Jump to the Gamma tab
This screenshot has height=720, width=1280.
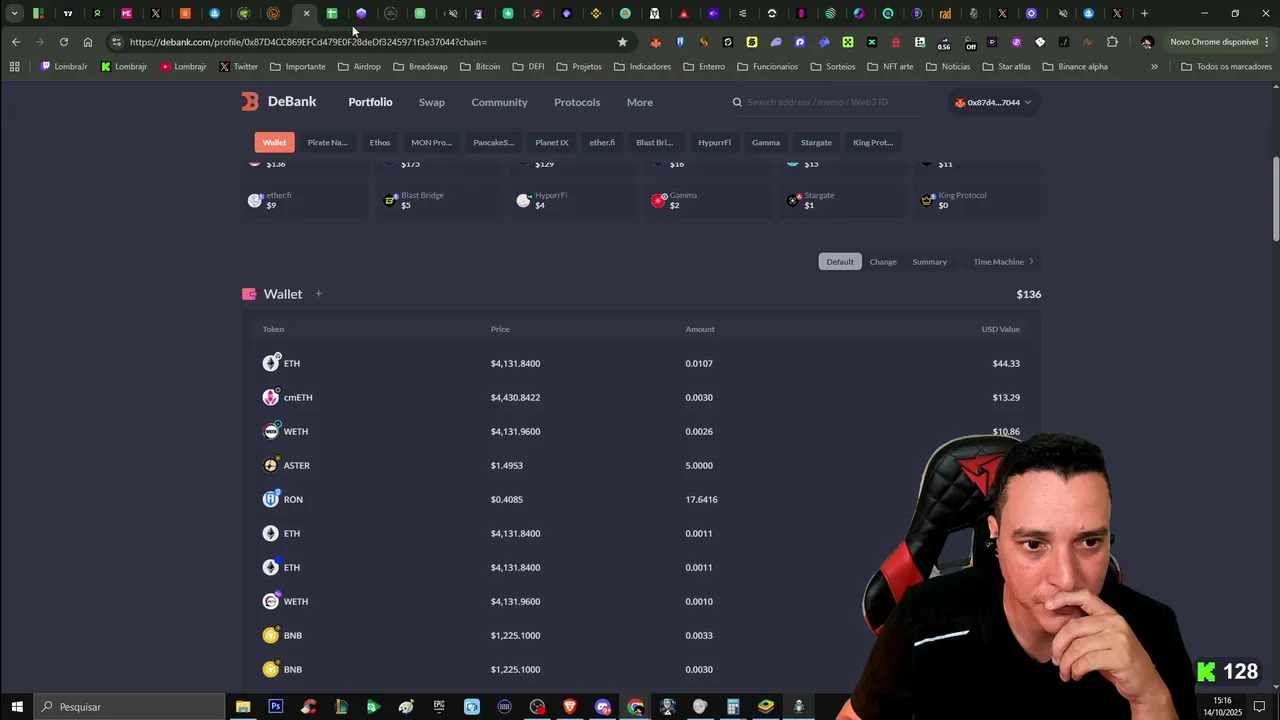point(766,142)
